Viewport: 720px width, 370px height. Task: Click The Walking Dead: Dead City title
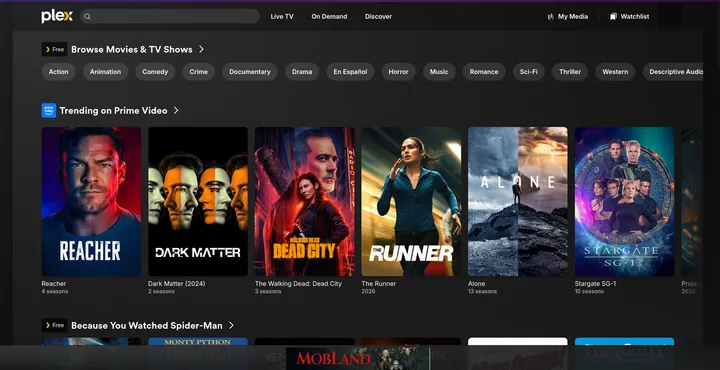(298, 284)
